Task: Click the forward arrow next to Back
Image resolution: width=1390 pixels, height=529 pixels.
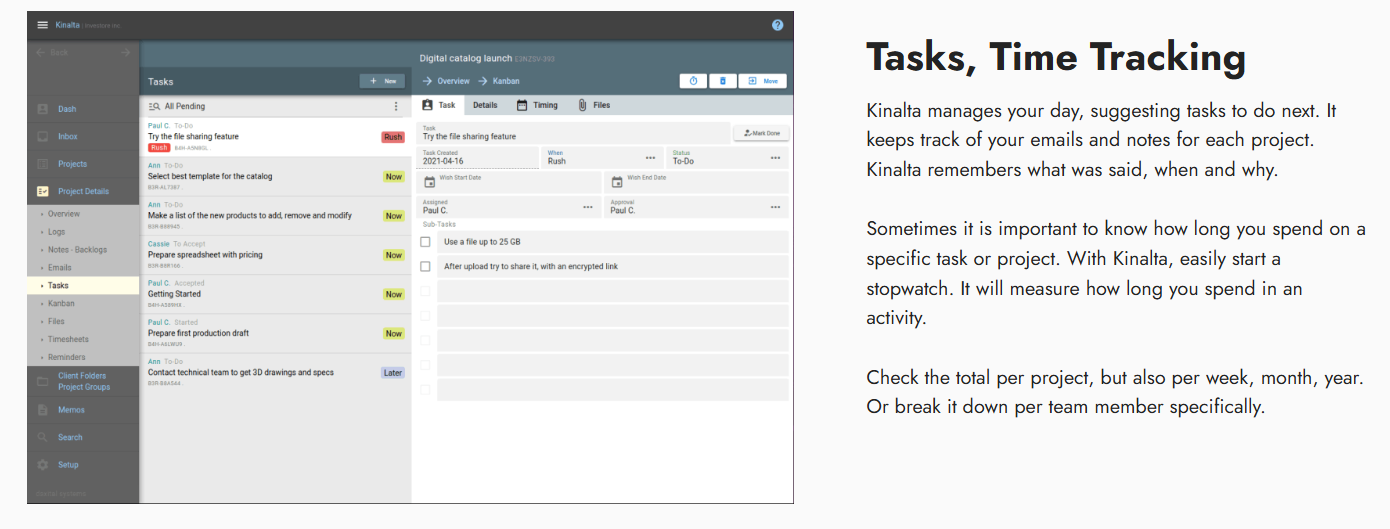Action: [x=126, y=52]
